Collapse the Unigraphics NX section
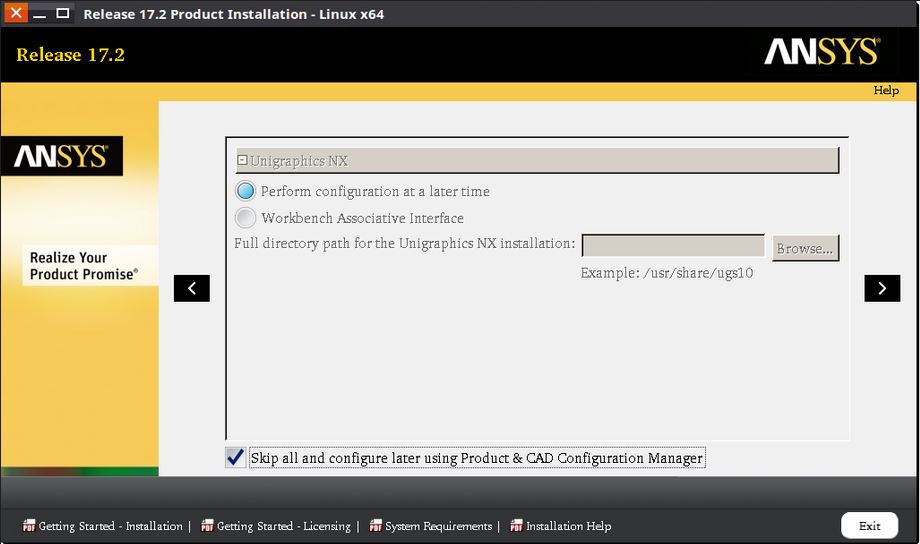Screen dimensions: 920x544 click(x=242, y=160)
